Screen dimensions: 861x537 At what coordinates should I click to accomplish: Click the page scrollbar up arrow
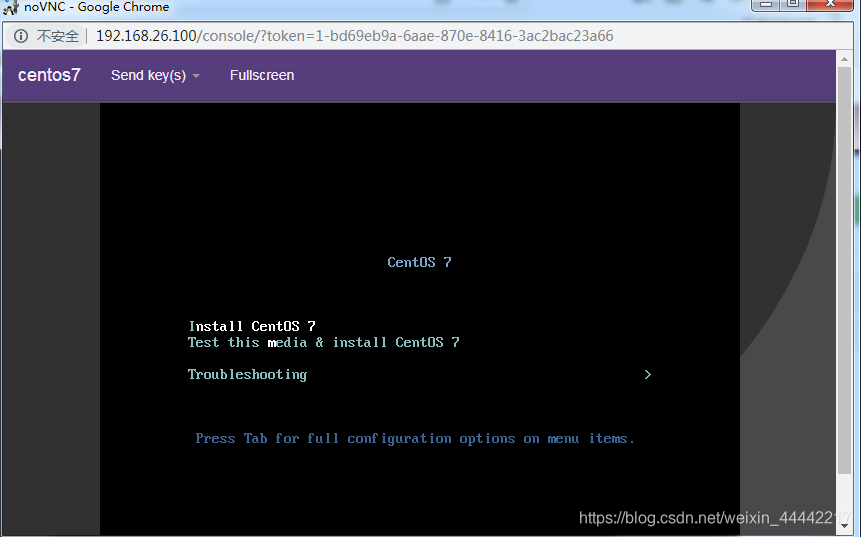(845, 59)
